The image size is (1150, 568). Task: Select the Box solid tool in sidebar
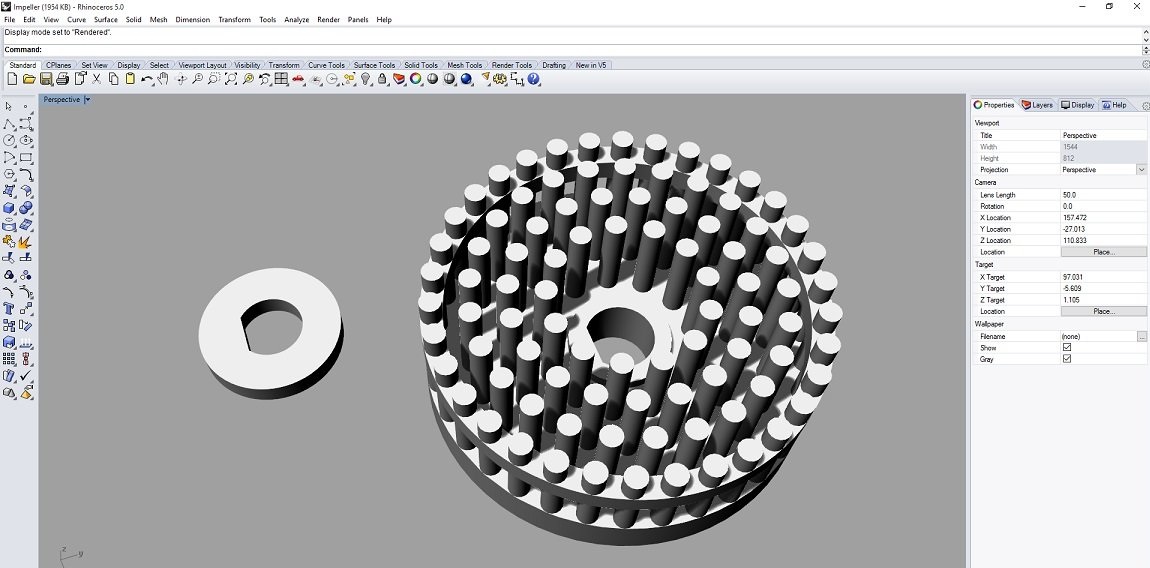(9, 208)
